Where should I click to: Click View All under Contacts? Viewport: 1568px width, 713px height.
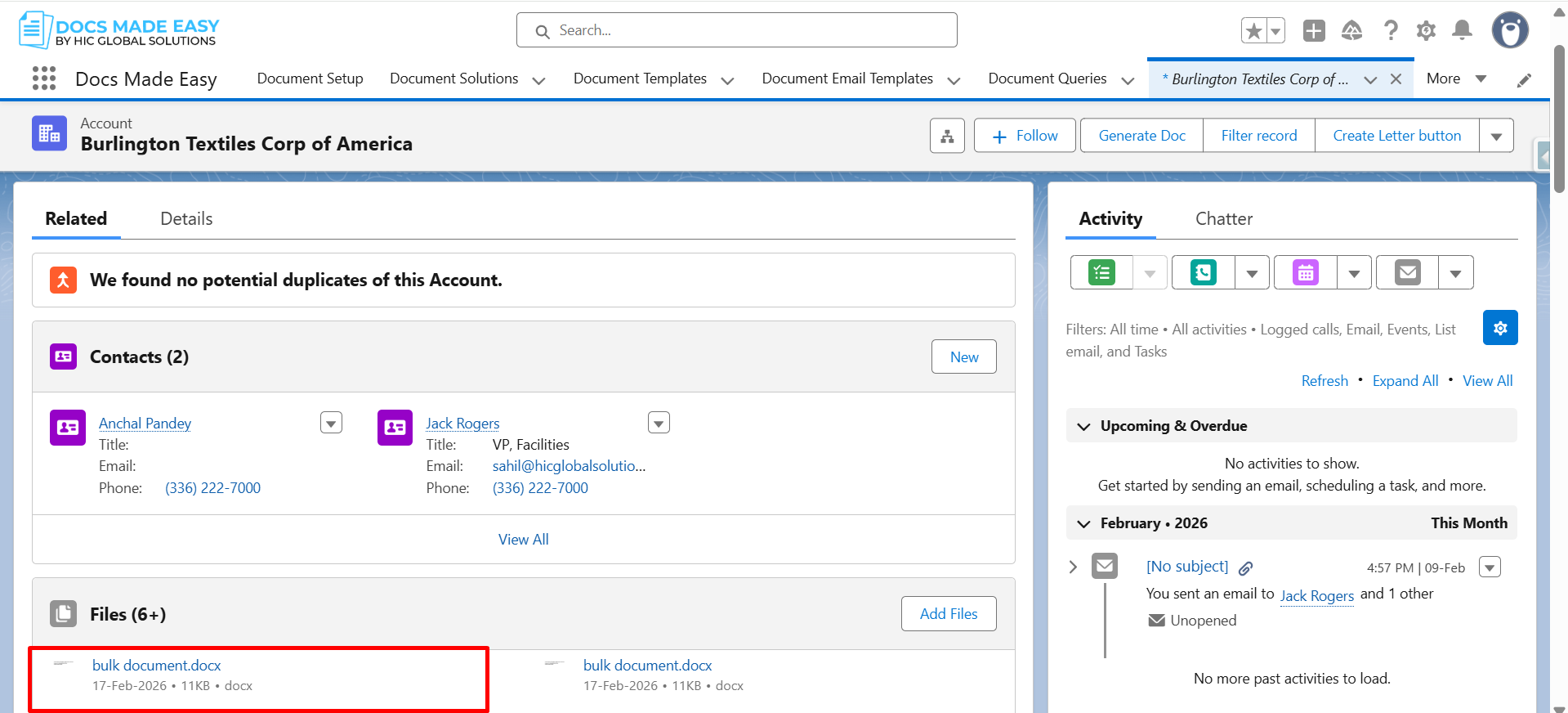[x=523, y=540]
